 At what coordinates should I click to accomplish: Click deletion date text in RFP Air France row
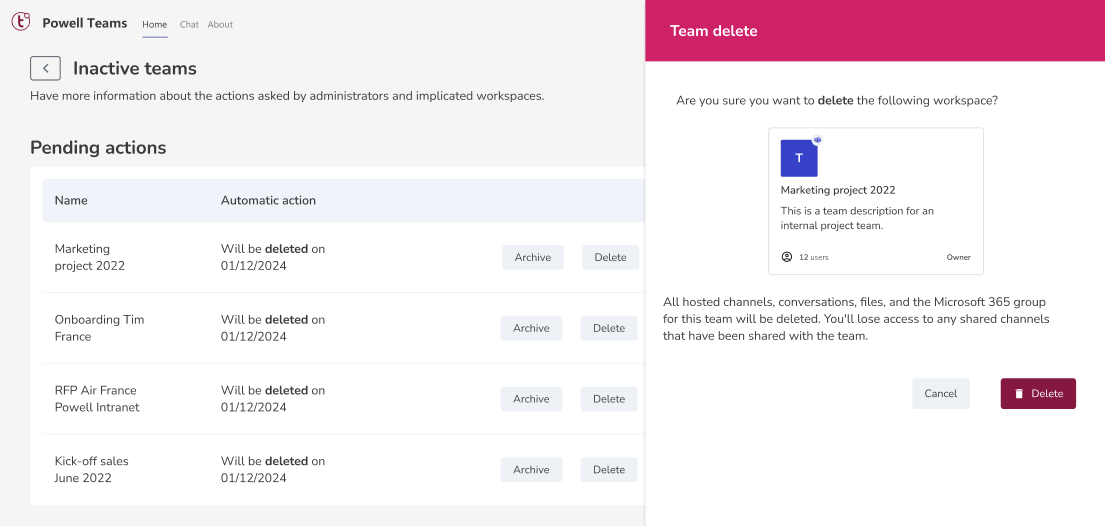click(x=273, y=399)
